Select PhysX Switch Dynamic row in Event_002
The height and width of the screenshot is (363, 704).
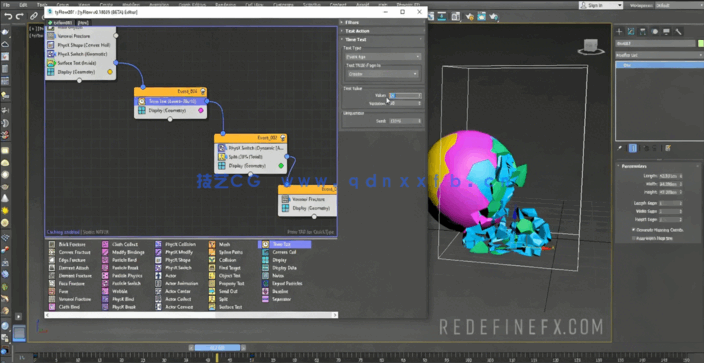coord(251,147)
